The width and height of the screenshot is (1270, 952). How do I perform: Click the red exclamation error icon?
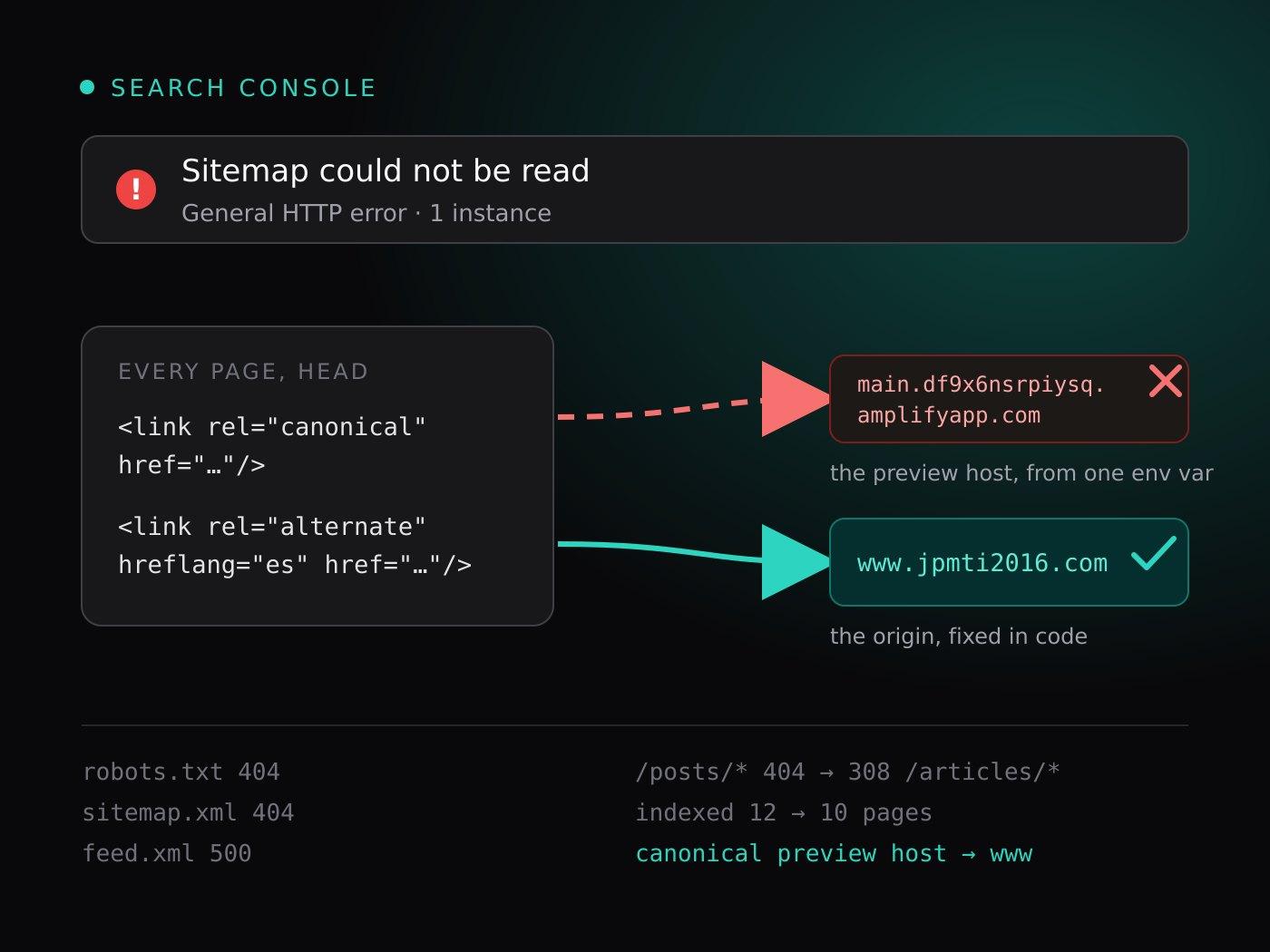coord(136,189)
